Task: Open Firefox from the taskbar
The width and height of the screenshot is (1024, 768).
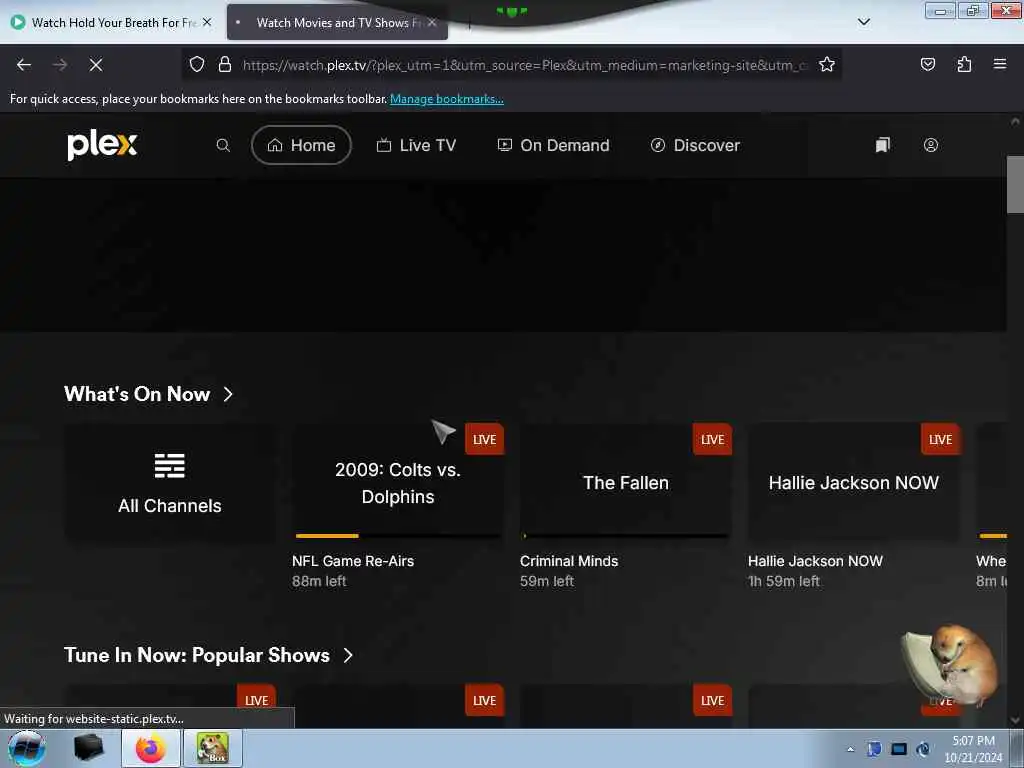Action: click(x=151, y=748)
